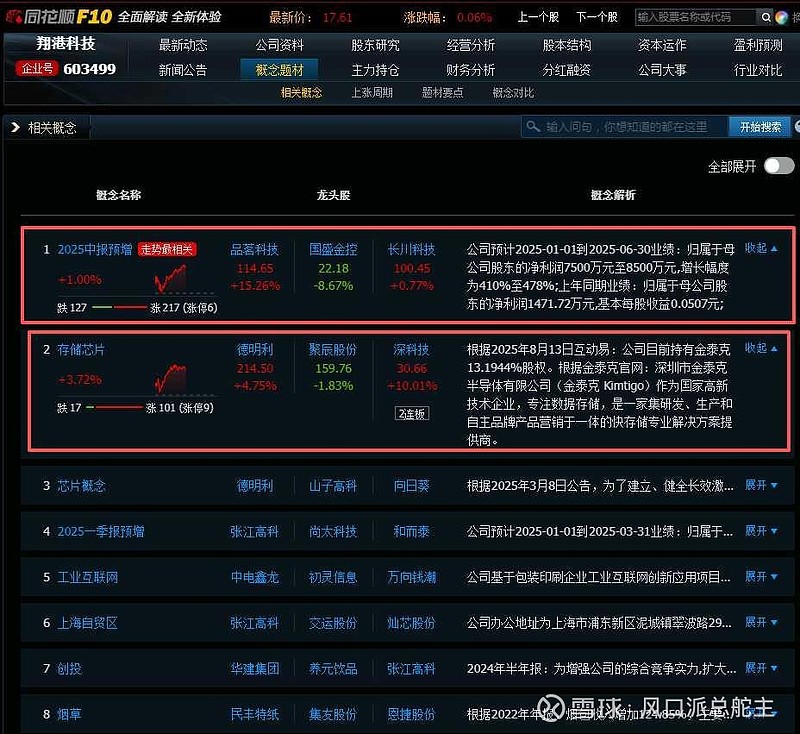The image size is (800, 734).
Task: Click the colorful browser icon at top right
Action: [x=781, y=17]
